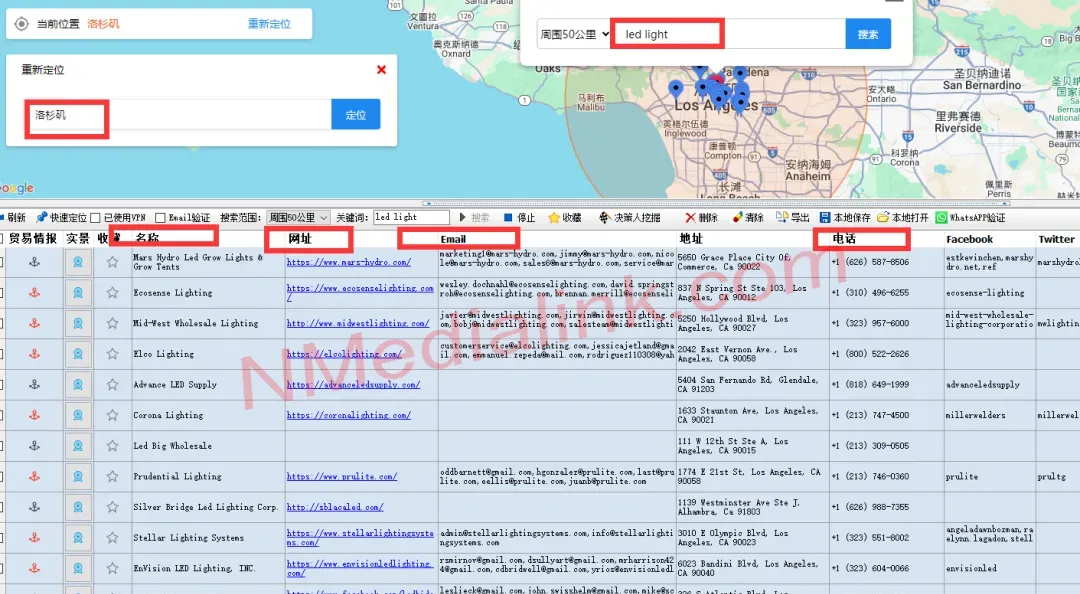The width and height of the screenshot is (1080, 594).
Task: Click the 快速定位 quick locate icon
Action: pos(41,218)
